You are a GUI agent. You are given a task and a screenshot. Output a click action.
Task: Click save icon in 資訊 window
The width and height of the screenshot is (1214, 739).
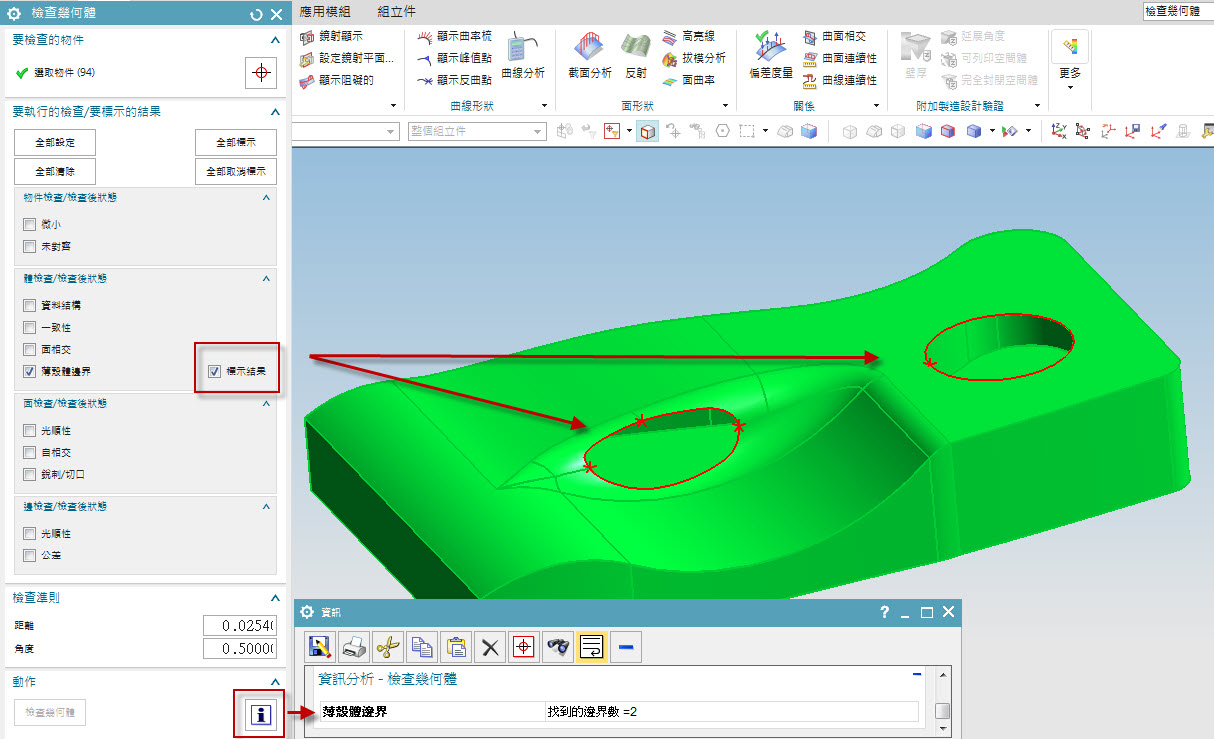pyautogui.click(x=321, y=647)
